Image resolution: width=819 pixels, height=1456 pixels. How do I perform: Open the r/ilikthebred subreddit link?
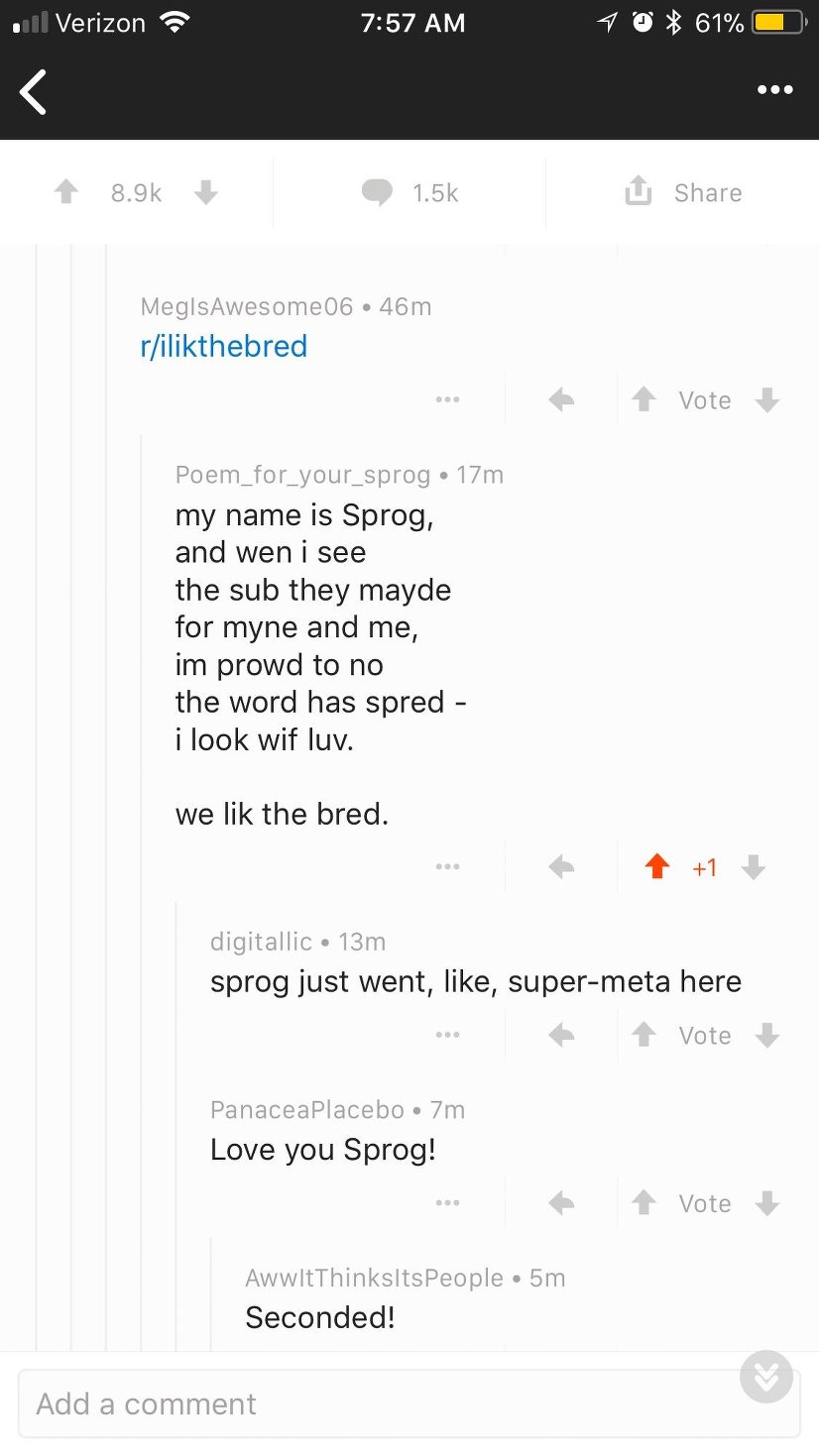click(224, 346)
